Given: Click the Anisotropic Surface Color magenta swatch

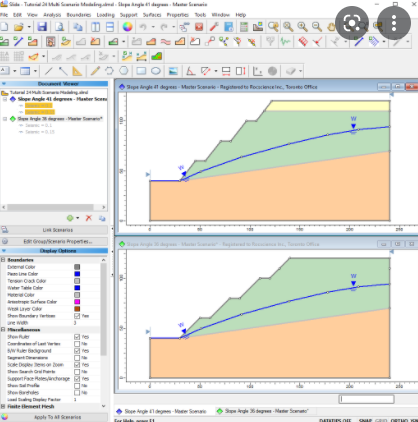Looking at the screenshot, I should pyautogui.click(x=77, y=302).
